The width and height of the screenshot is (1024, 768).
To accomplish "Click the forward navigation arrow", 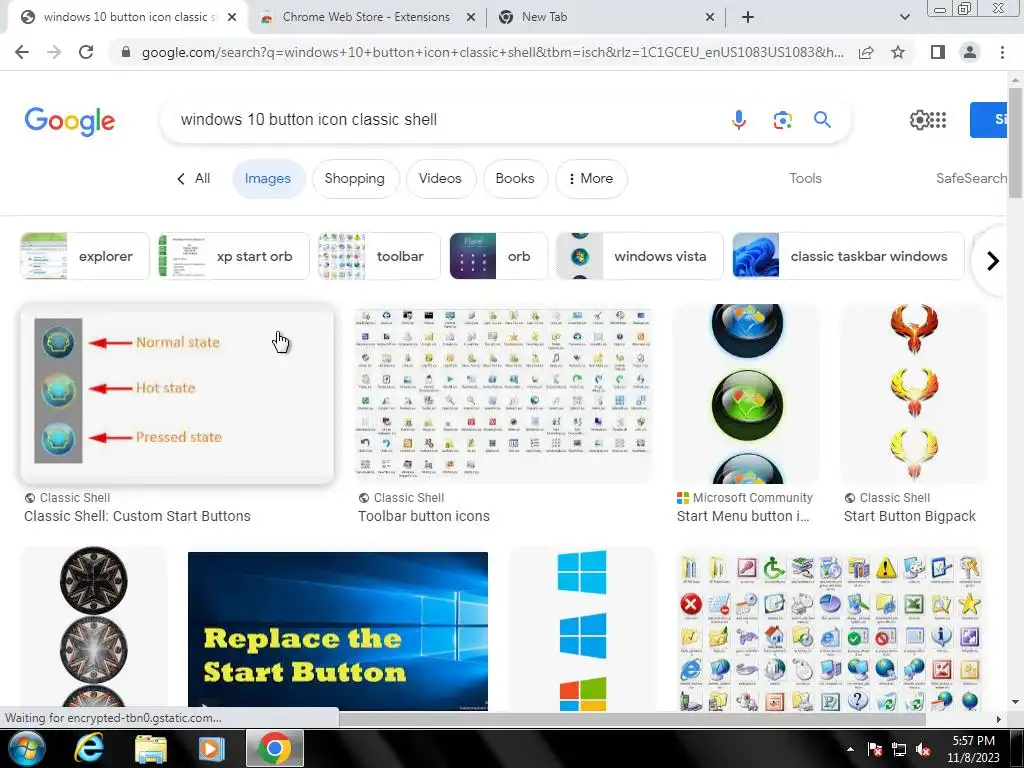I will [x=54, y=52].
